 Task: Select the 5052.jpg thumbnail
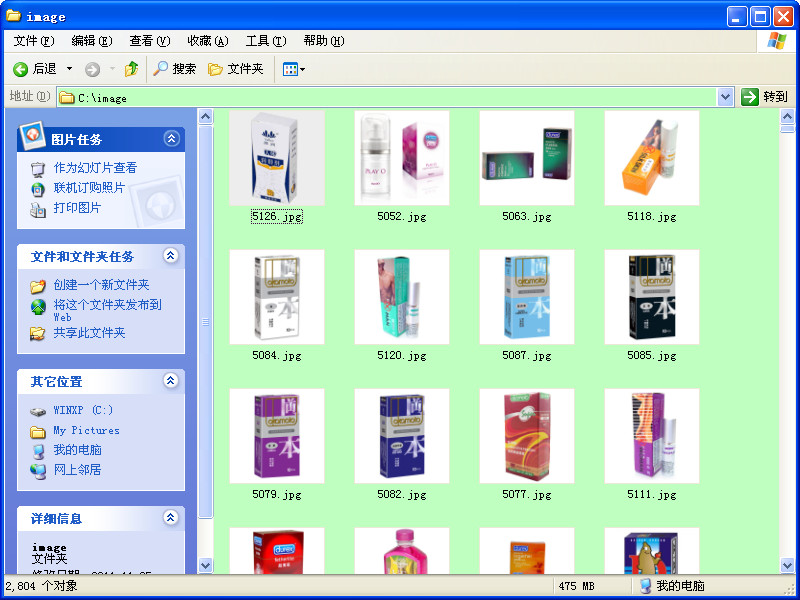[402, 158]
